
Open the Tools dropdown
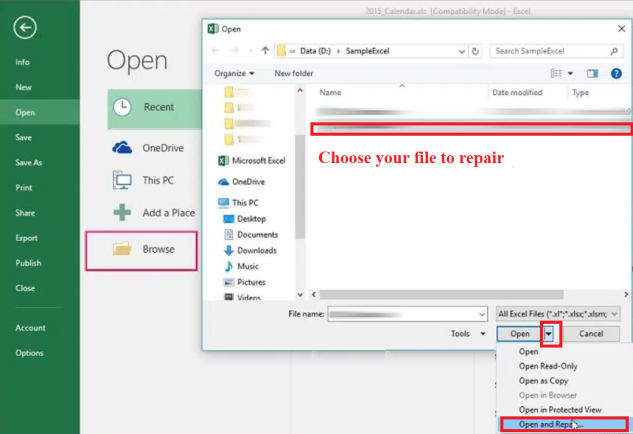pyautogui.click(x=467, y=334)
